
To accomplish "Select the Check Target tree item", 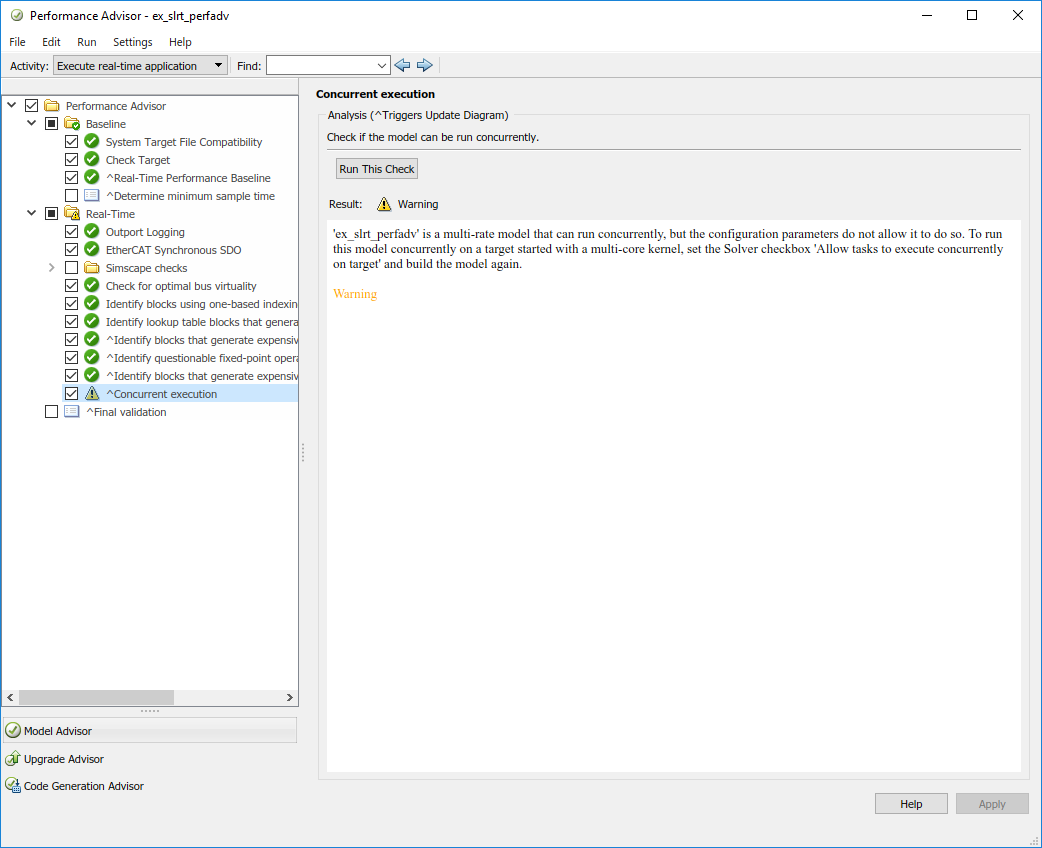I will point(138,159).
